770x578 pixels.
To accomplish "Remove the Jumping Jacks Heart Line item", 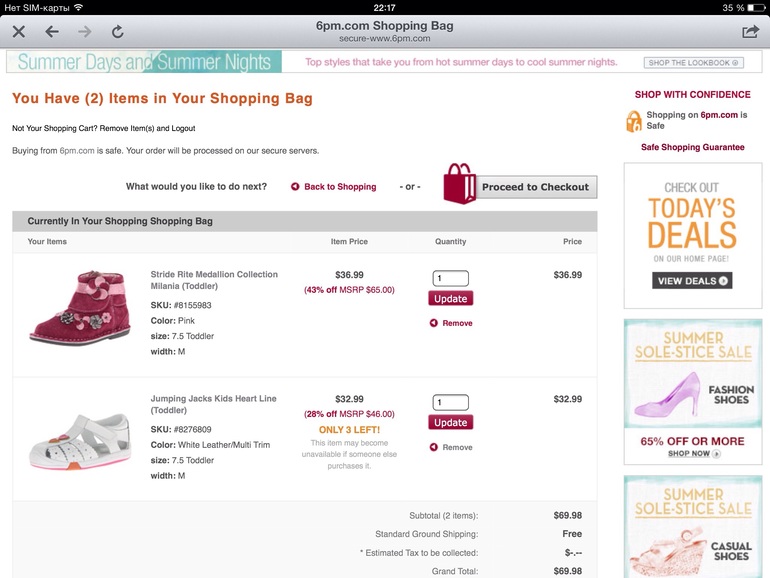I will click(x=451, y=447).
